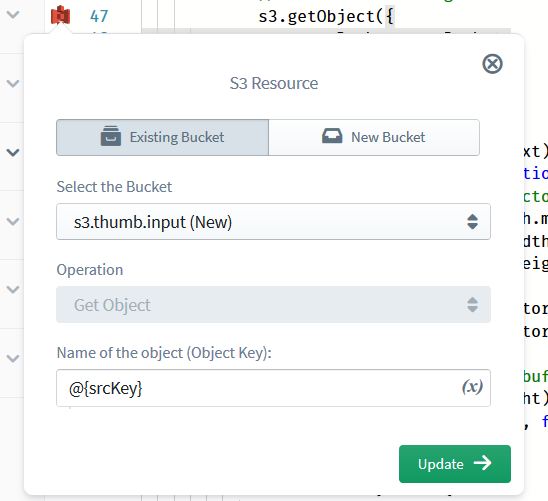Close the S3 Resource dialog
Viewport: 548px width, 501px height.
pos(492,64)
